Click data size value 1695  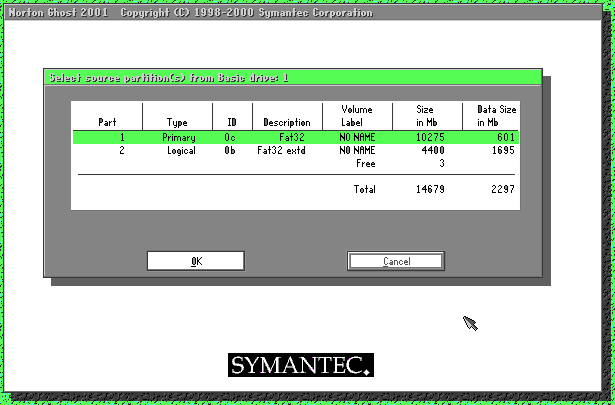503,151
